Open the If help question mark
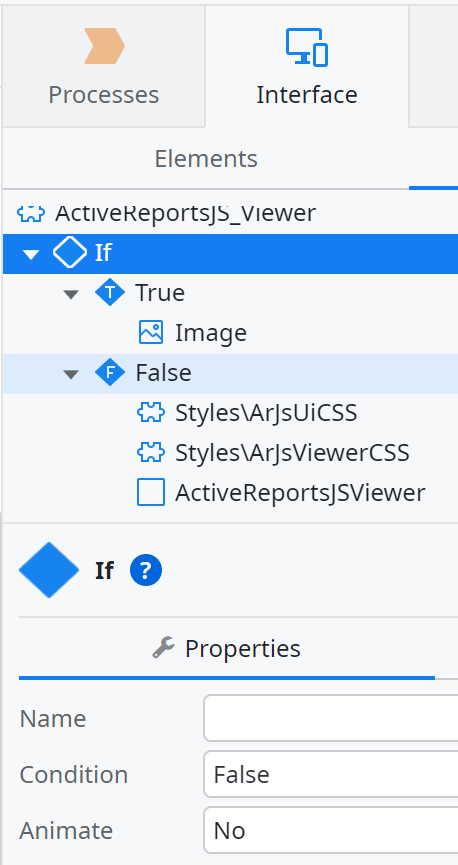The image size is (458, 865). coord(146,570)
